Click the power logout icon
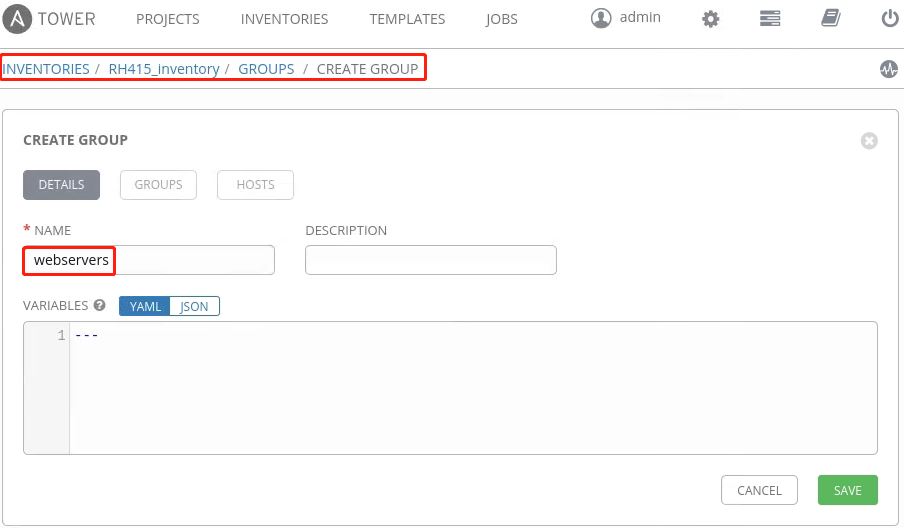The image size is (904, 528). pyautogui.click(x=889, y=19)
